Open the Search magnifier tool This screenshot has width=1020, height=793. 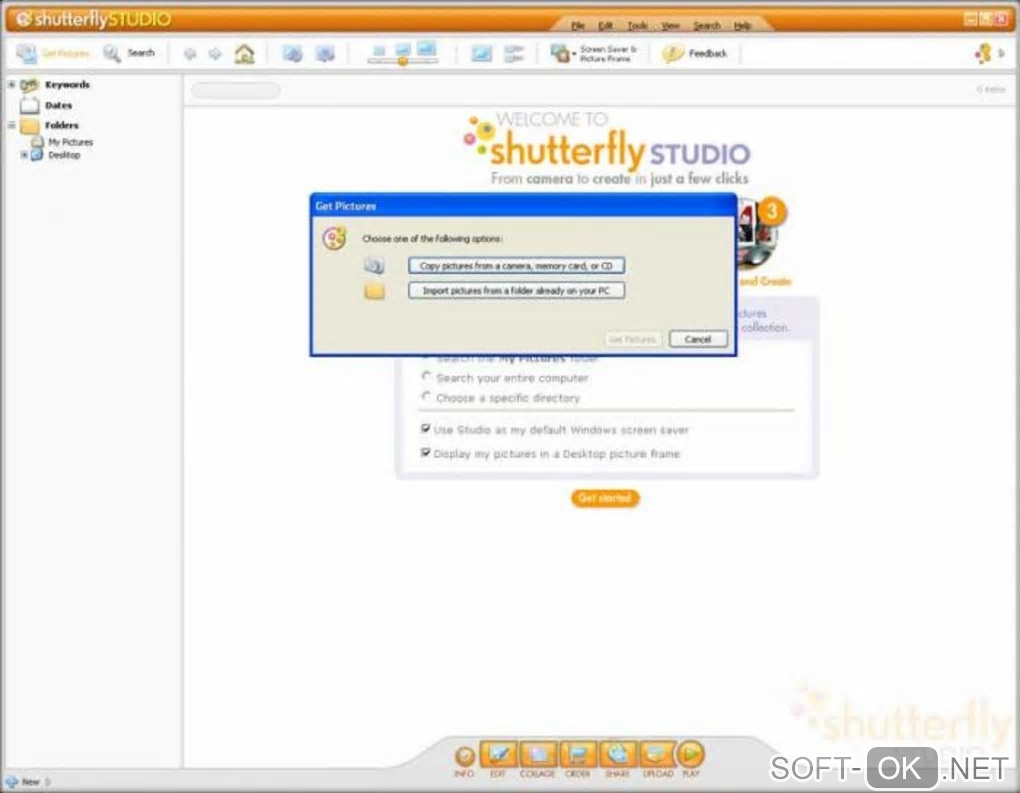[112, 53]
